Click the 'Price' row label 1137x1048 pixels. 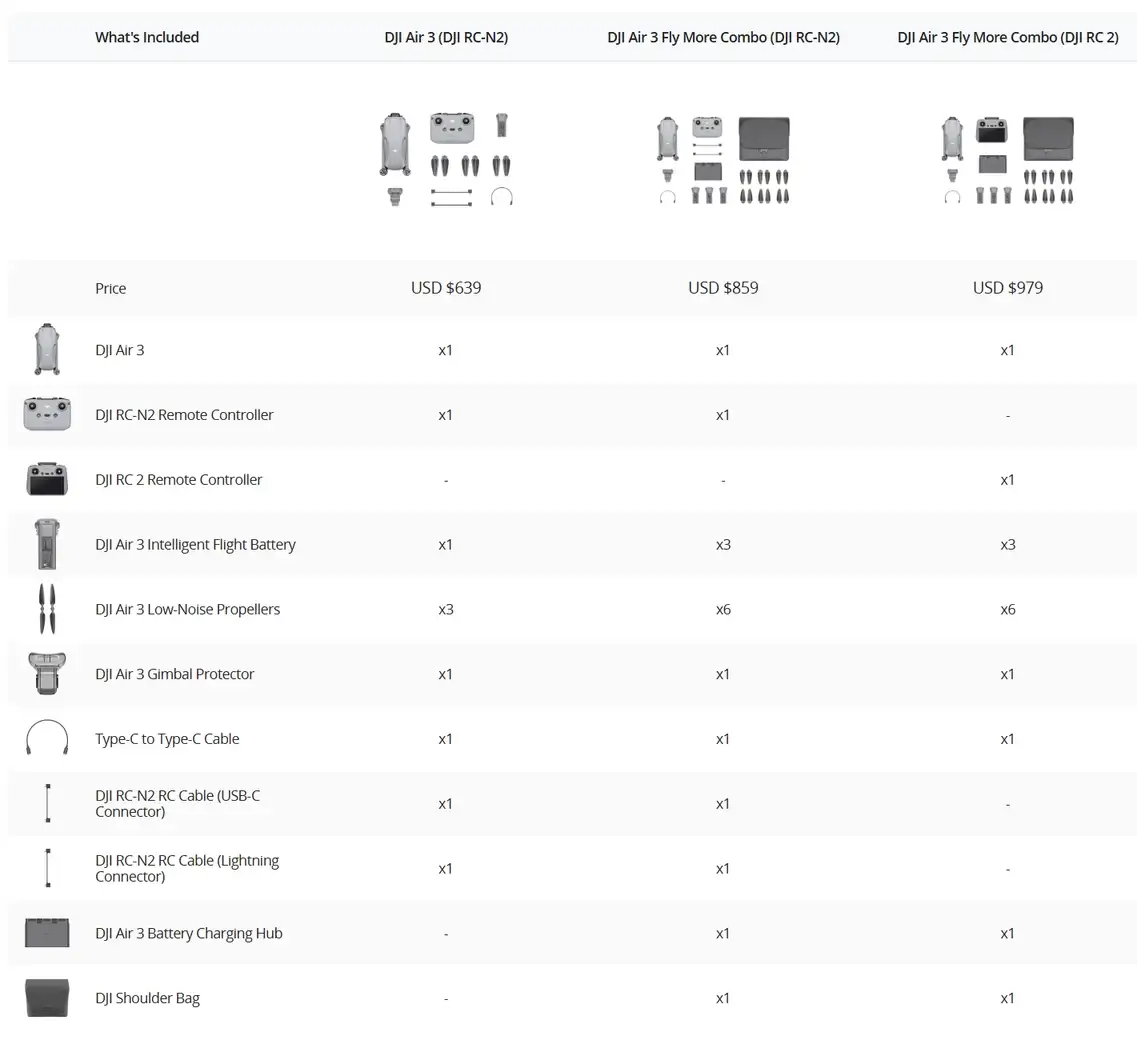[110, 288]
